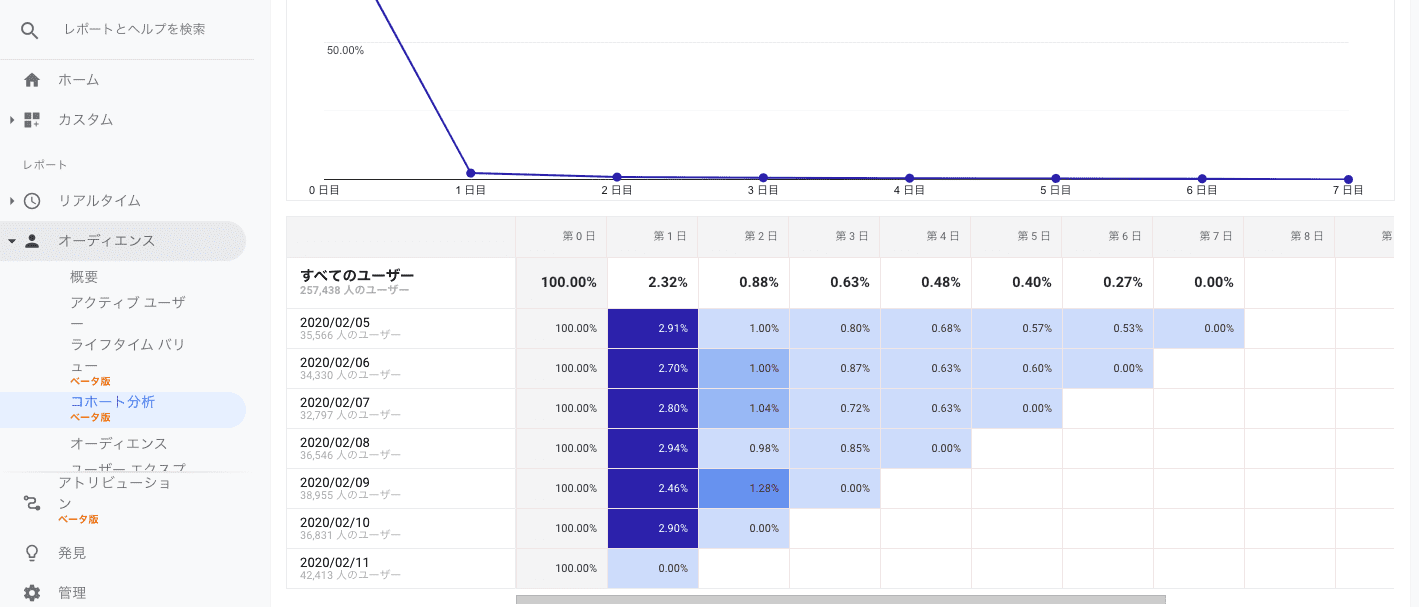Click the Home (ホーム) house icon
The width and height of the screenshot is (1419, 607).
click(x=32, y=80)
